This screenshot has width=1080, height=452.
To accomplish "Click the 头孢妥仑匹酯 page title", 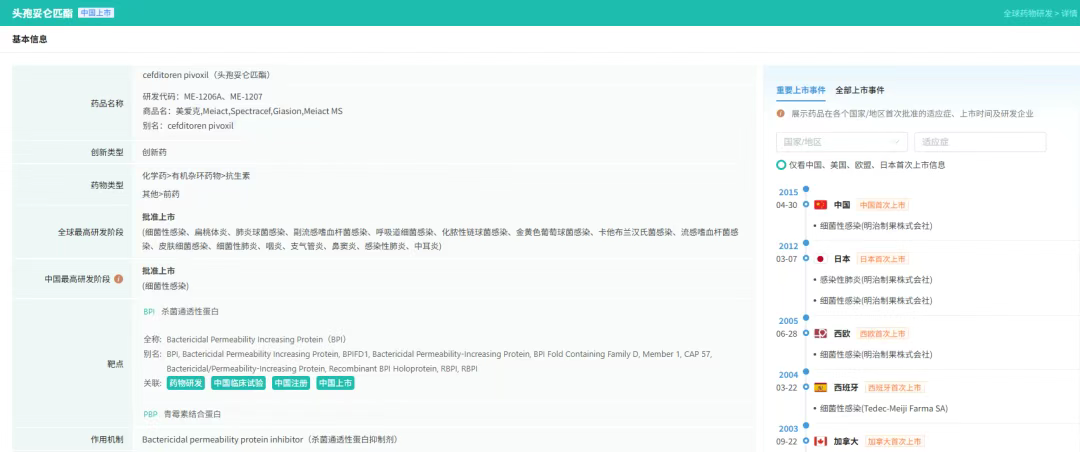I will coord(43,13).
